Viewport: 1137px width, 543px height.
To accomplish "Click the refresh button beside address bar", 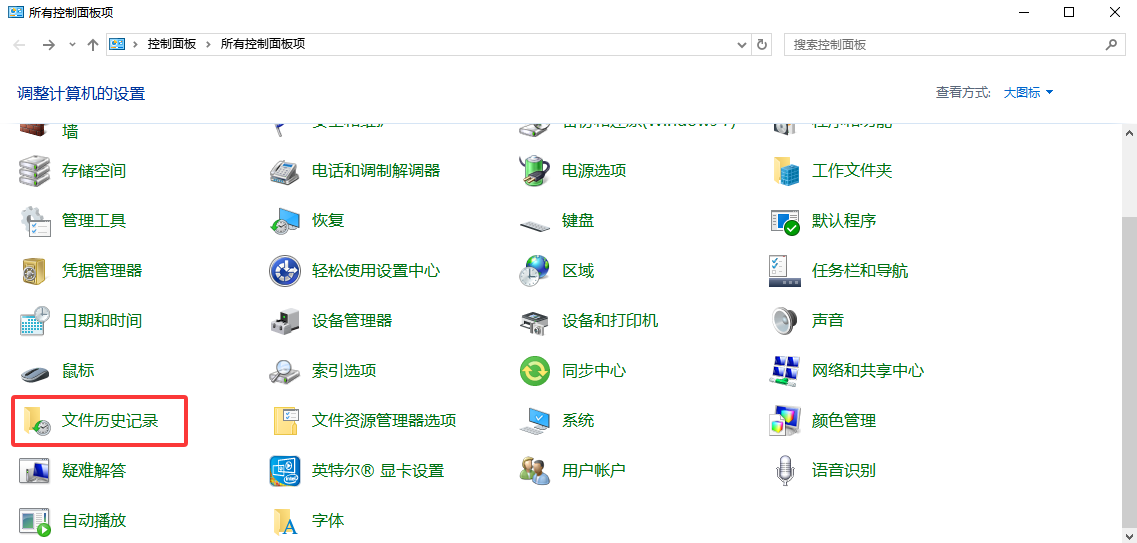I will coord(761,44).
